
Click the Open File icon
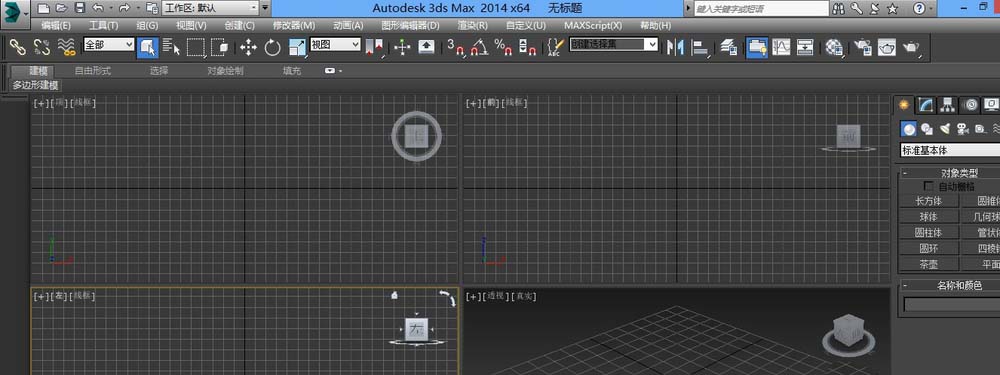[x=61, y=8]
